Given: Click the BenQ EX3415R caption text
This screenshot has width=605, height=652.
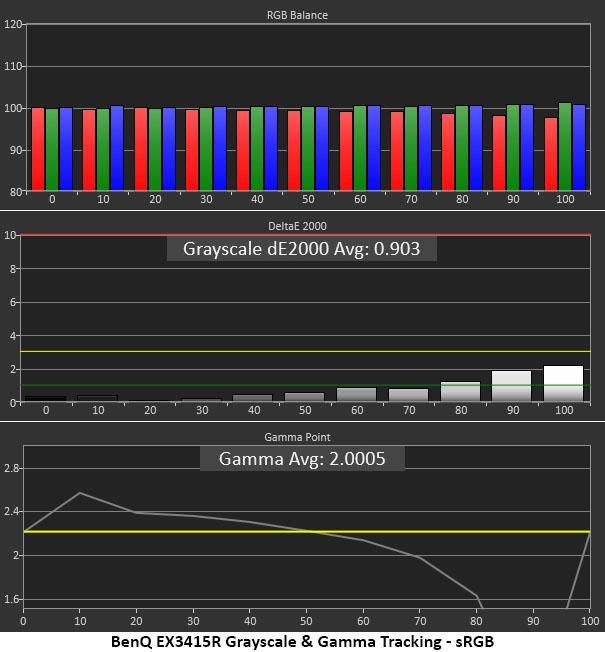Looking at the screenshot, I should pos(302,642).
